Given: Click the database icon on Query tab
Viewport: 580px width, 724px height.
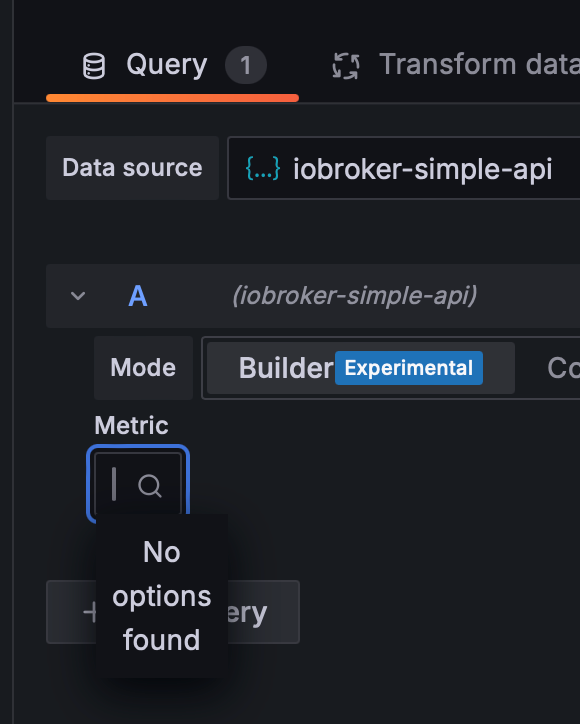Looking at the screenshot, I should coord(94,66).
